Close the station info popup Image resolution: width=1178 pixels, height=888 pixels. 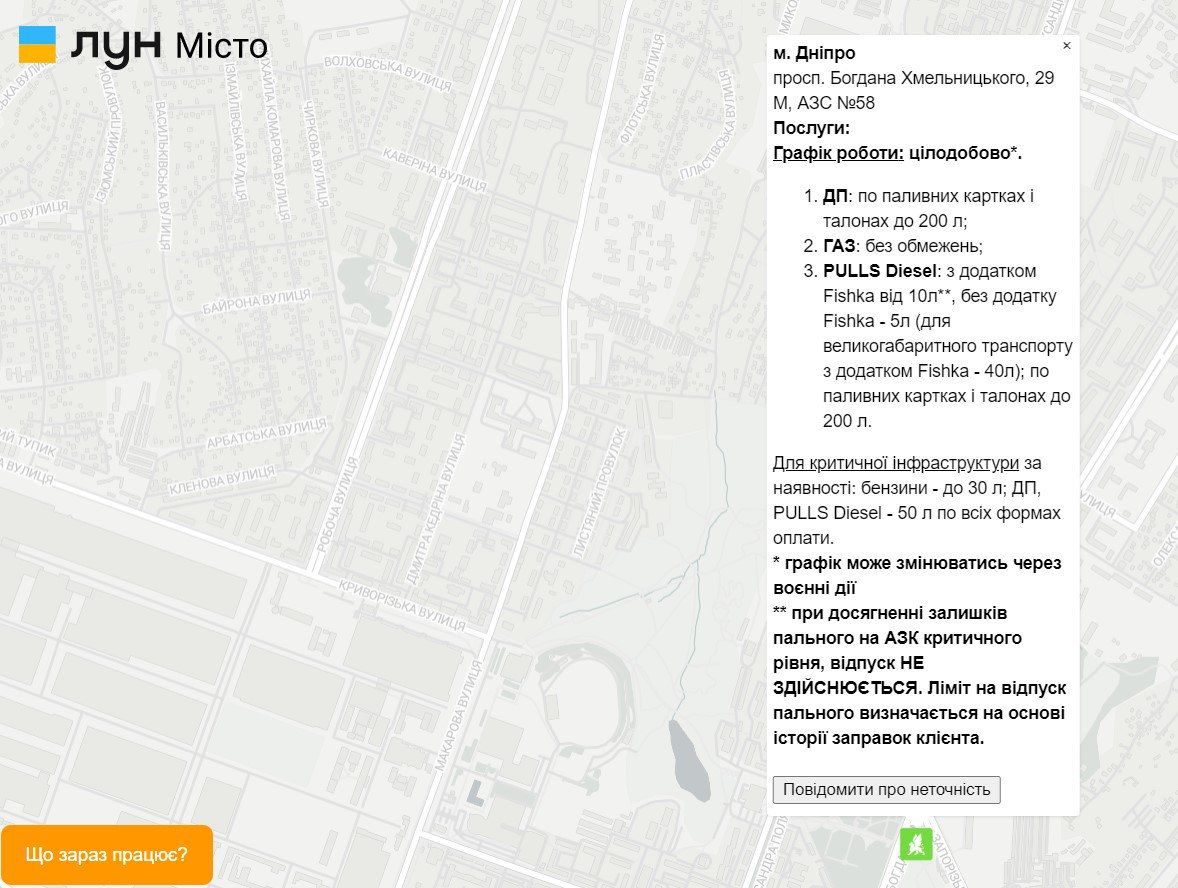[1066, 46]
